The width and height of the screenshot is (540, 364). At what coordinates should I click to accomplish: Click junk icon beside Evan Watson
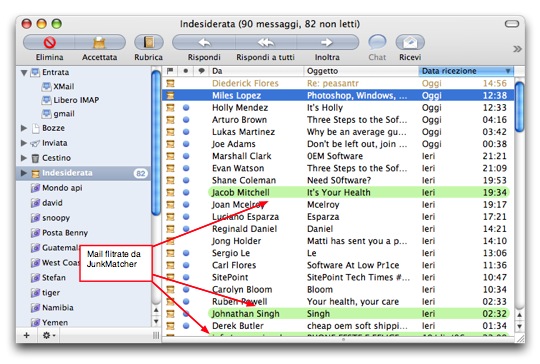click(x=170, y=168)
